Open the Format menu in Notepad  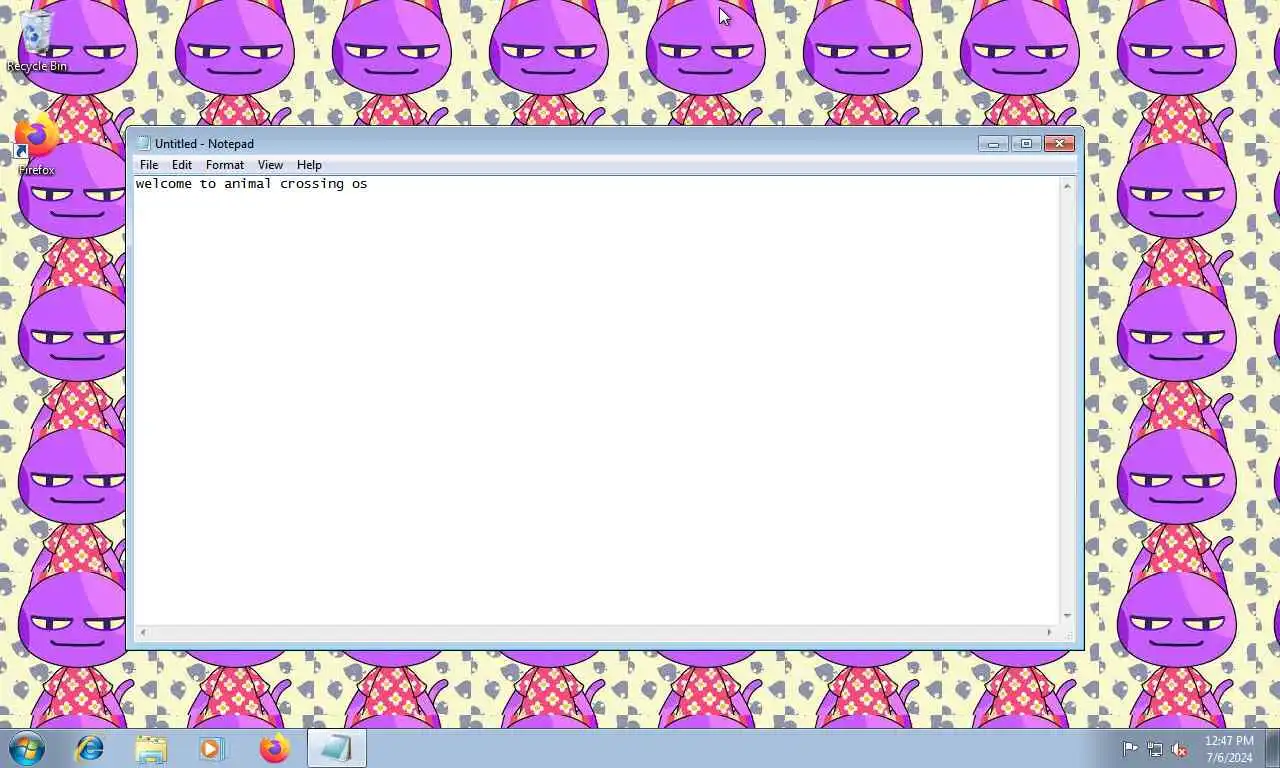point(225,165)
